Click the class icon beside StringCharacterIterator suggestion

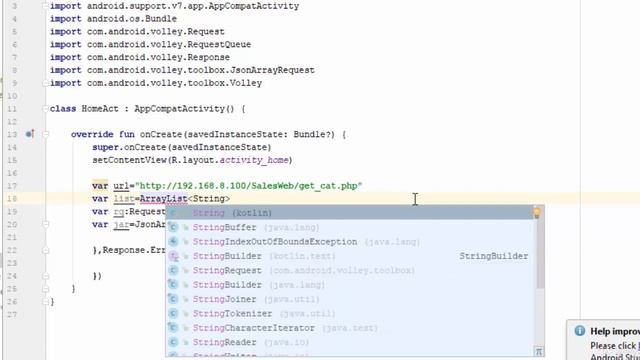click(x=173, y=328)
